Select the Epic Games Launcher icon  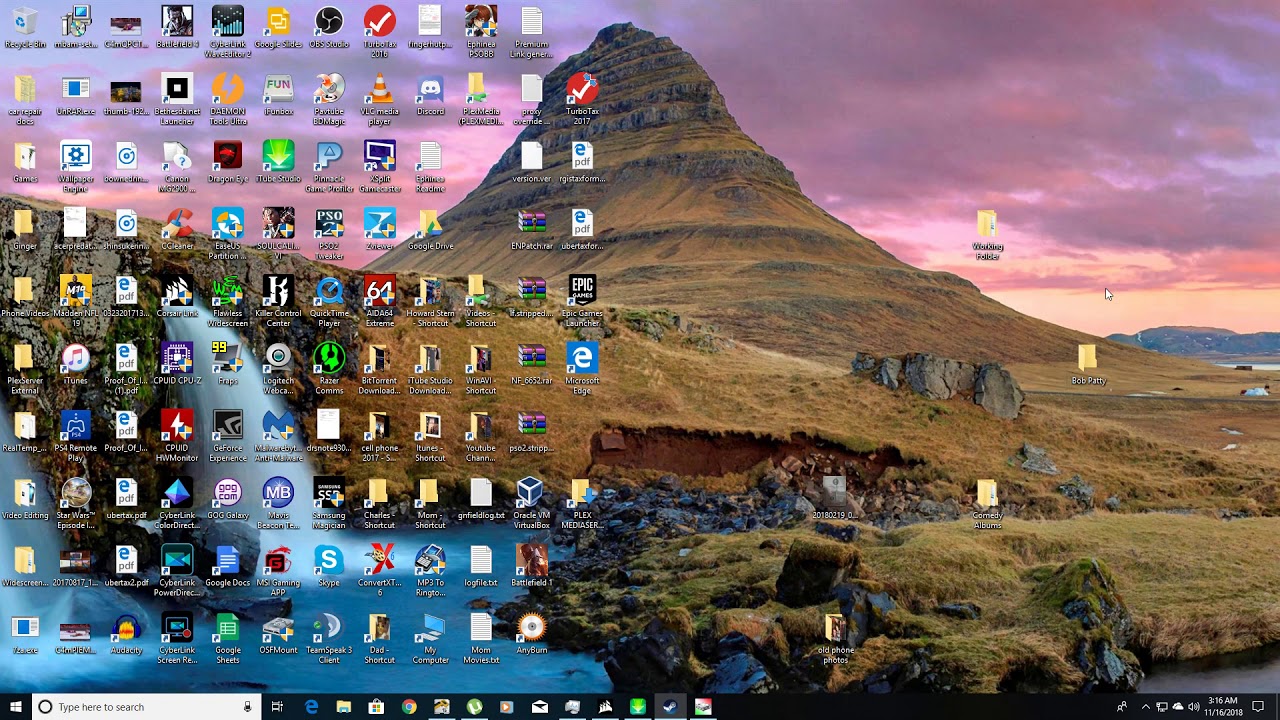coord(582,301)
